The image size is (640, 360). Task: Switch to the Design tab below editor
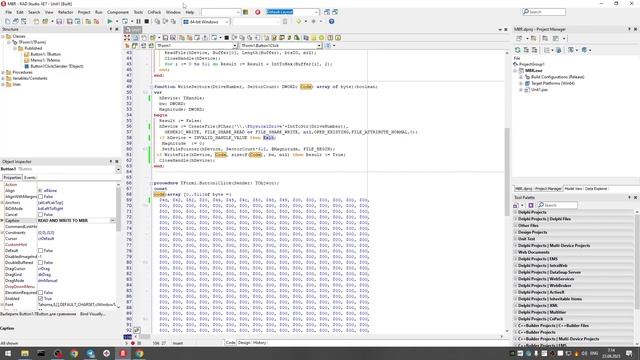pyautogui.click(x=244, y=343)
